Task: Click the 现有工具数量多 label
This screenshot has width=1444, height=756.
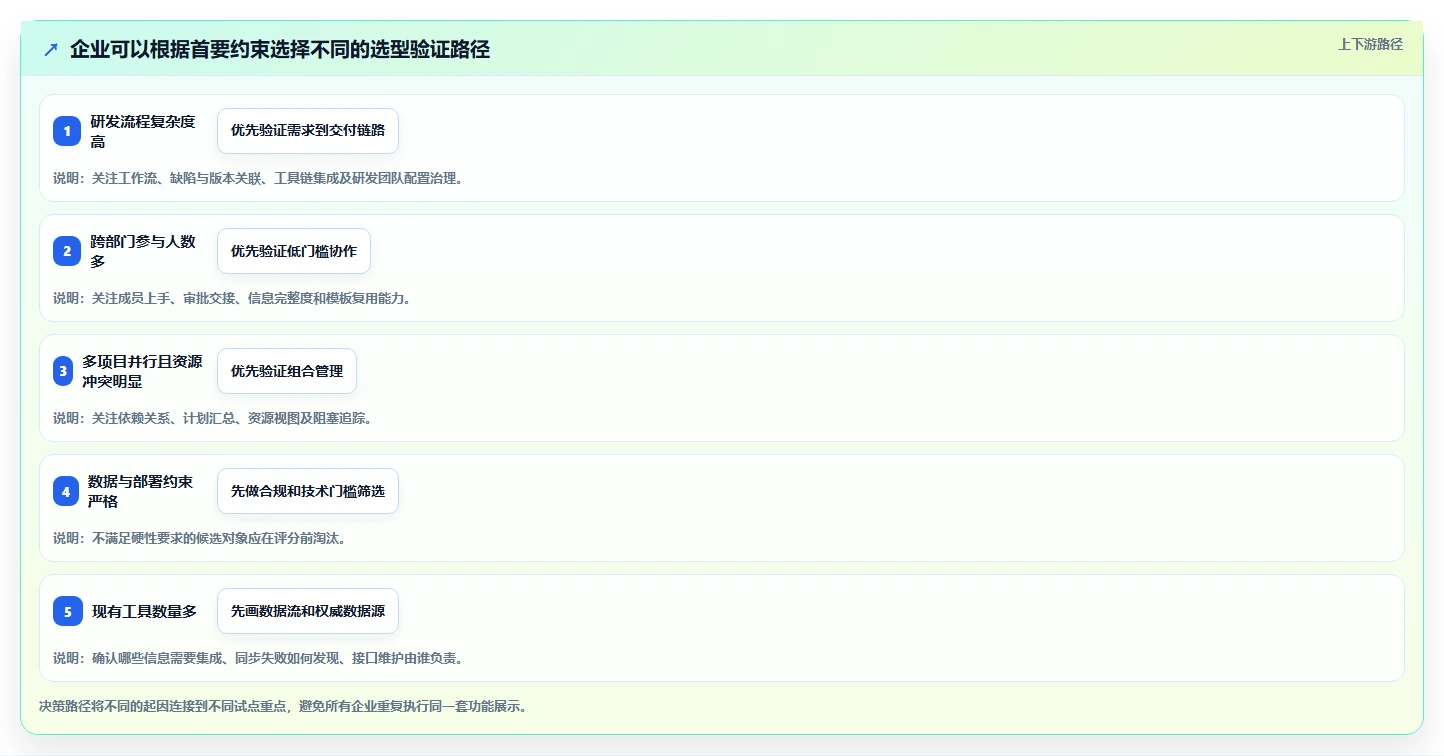Action: (145, 611)
